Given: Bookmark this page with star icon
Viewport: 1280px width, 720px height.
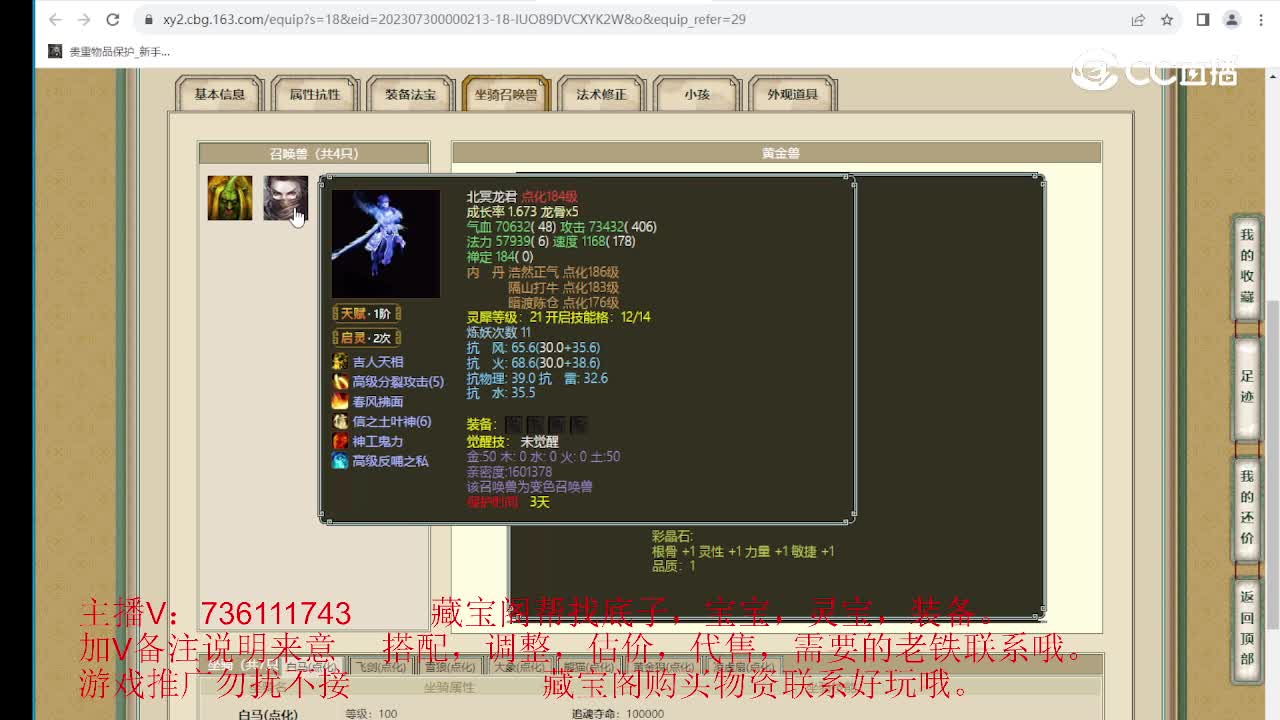Looking at the screenshot, I should [1167, 20].
